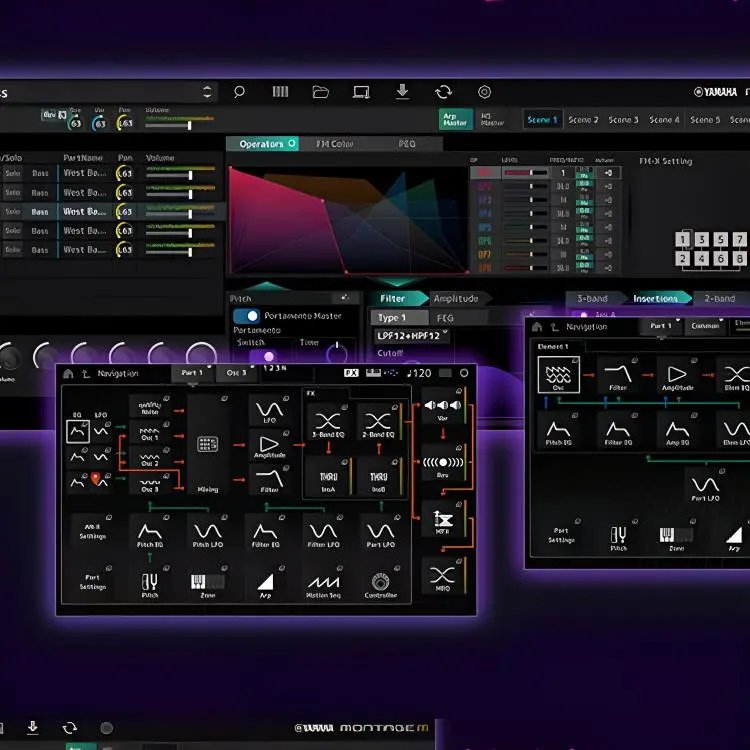Select Scene 2 button
750x750 pixels.
582,119
